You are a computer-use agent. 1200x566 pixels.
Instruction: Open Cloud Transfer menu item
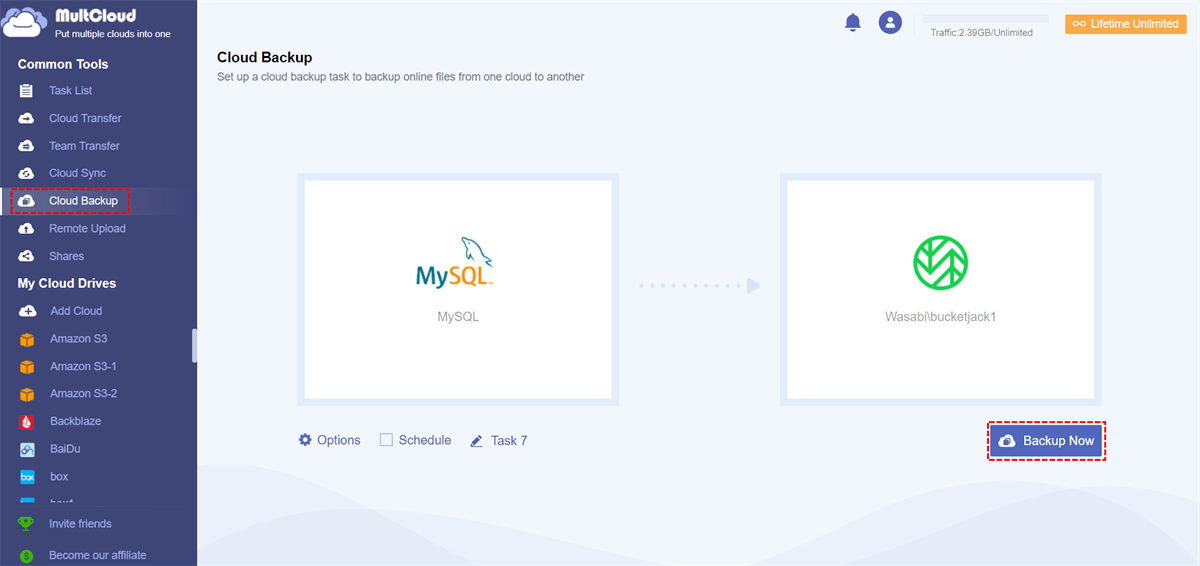(x=85, y=118)
